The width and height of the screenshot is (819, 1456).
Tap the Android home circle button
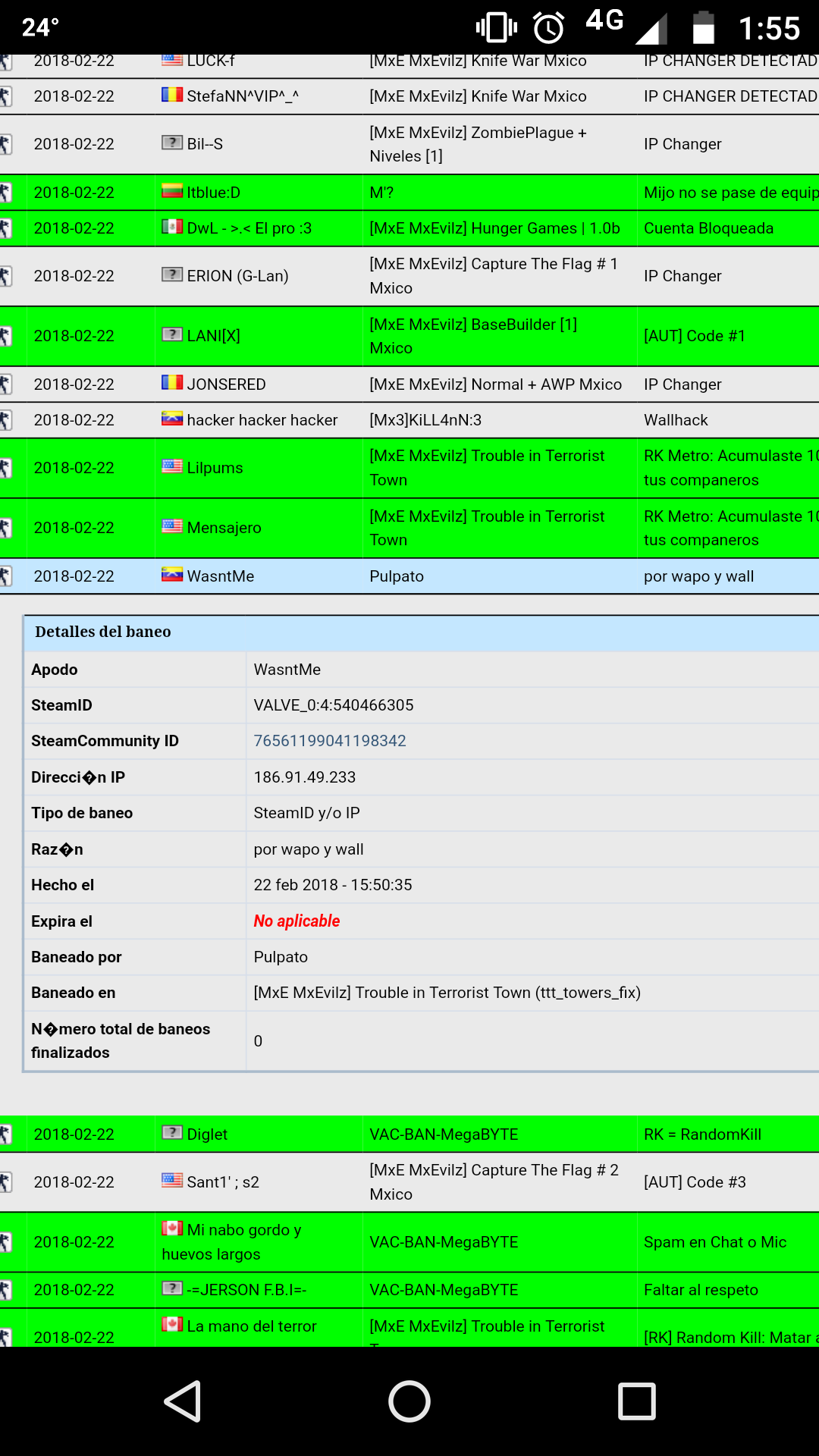pyautogui.click(x=409, y=1401)
